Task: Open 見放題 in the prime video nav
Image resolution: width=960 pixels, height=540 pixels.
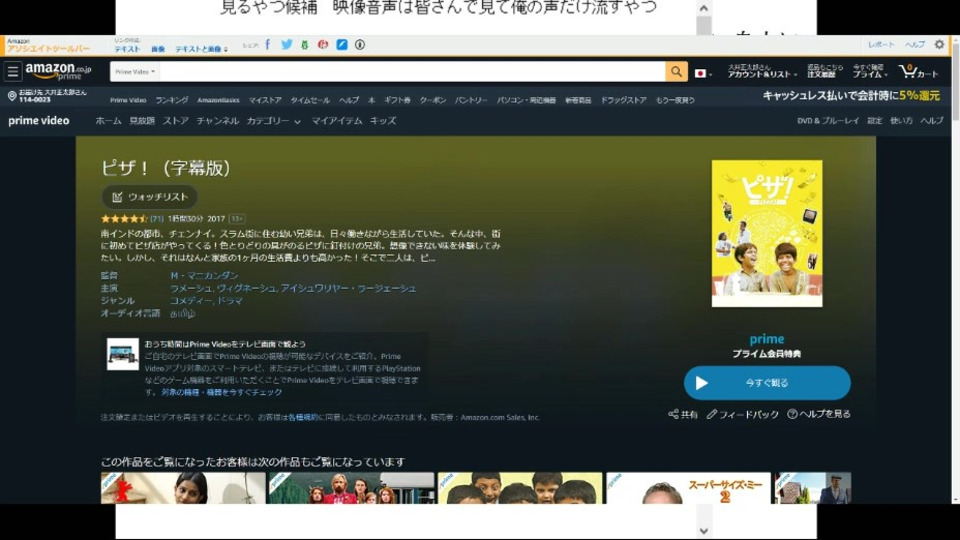Action: (142, 121)
